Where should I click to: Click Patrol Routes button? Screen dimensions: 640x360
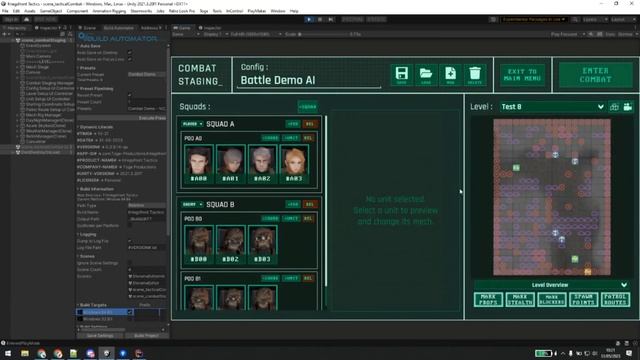[615, 300]
